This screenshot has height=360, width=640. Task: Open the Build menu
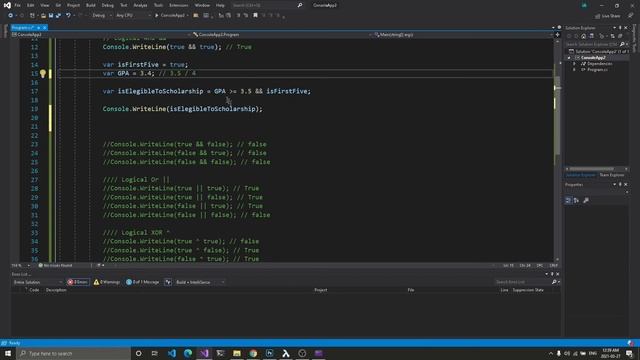pyautogui.click(x=91, y=5)
